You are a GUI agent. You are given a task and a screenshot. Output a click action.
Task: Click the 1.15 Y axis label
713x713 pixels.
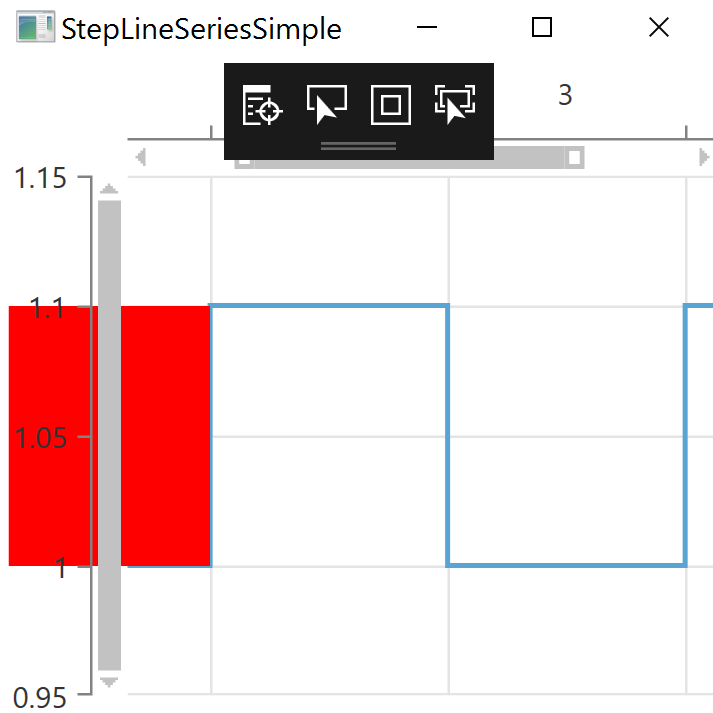click(39, 180)
